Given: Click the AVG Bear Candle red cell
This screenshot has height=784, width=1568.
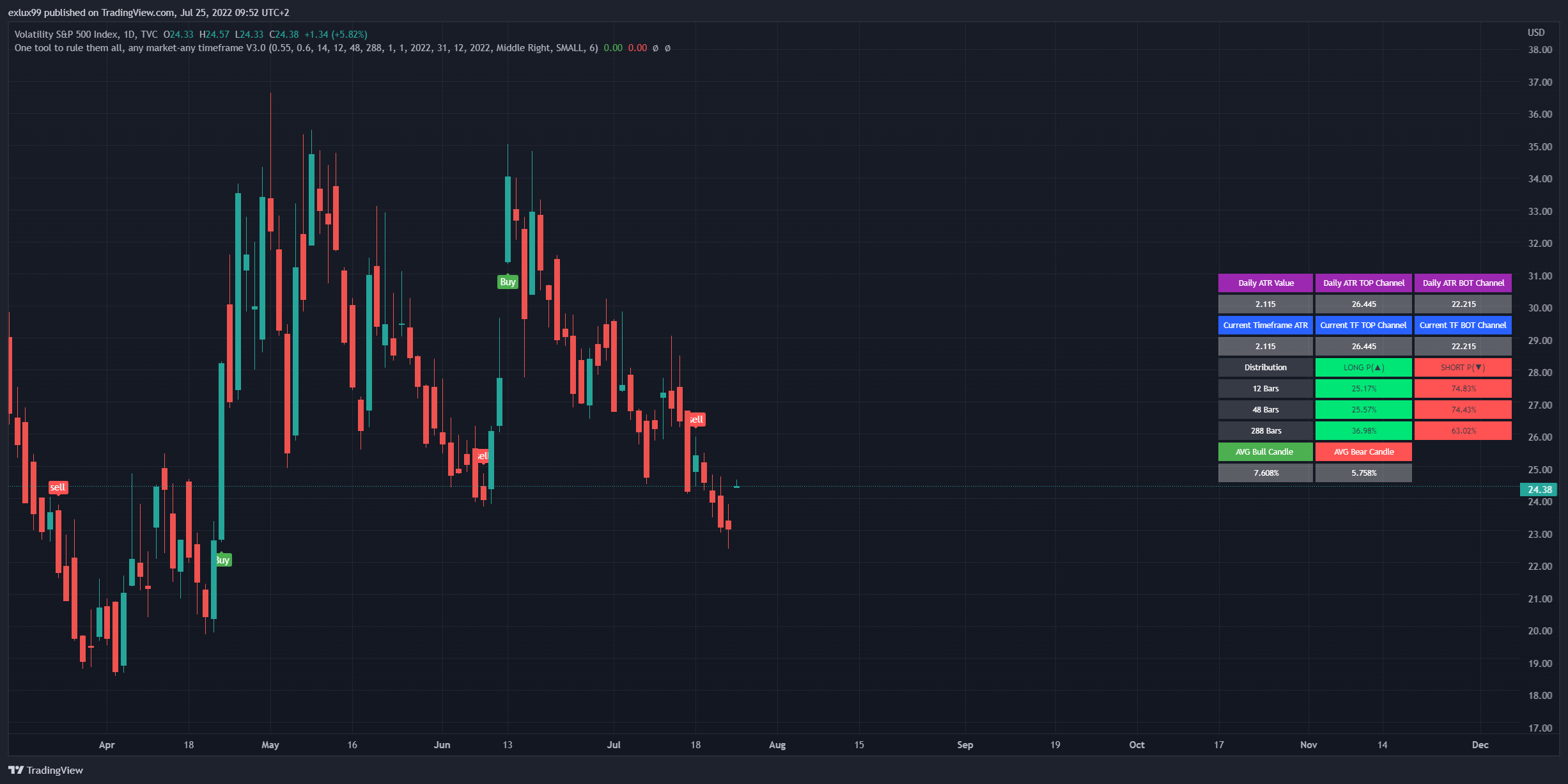Looking at the screenshot, I should pyautogui.click(x=1363, y=451).
